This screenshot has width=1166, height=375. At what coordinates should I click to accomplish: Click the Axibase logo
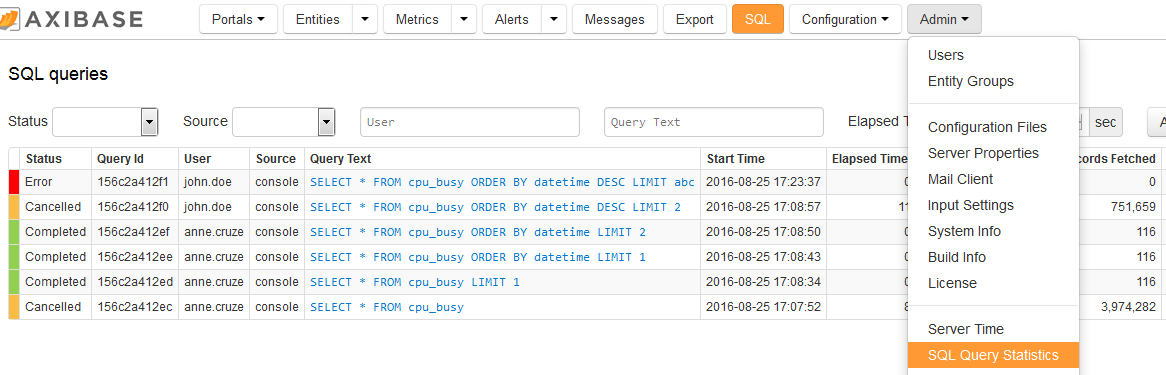[x=72, y=19]
